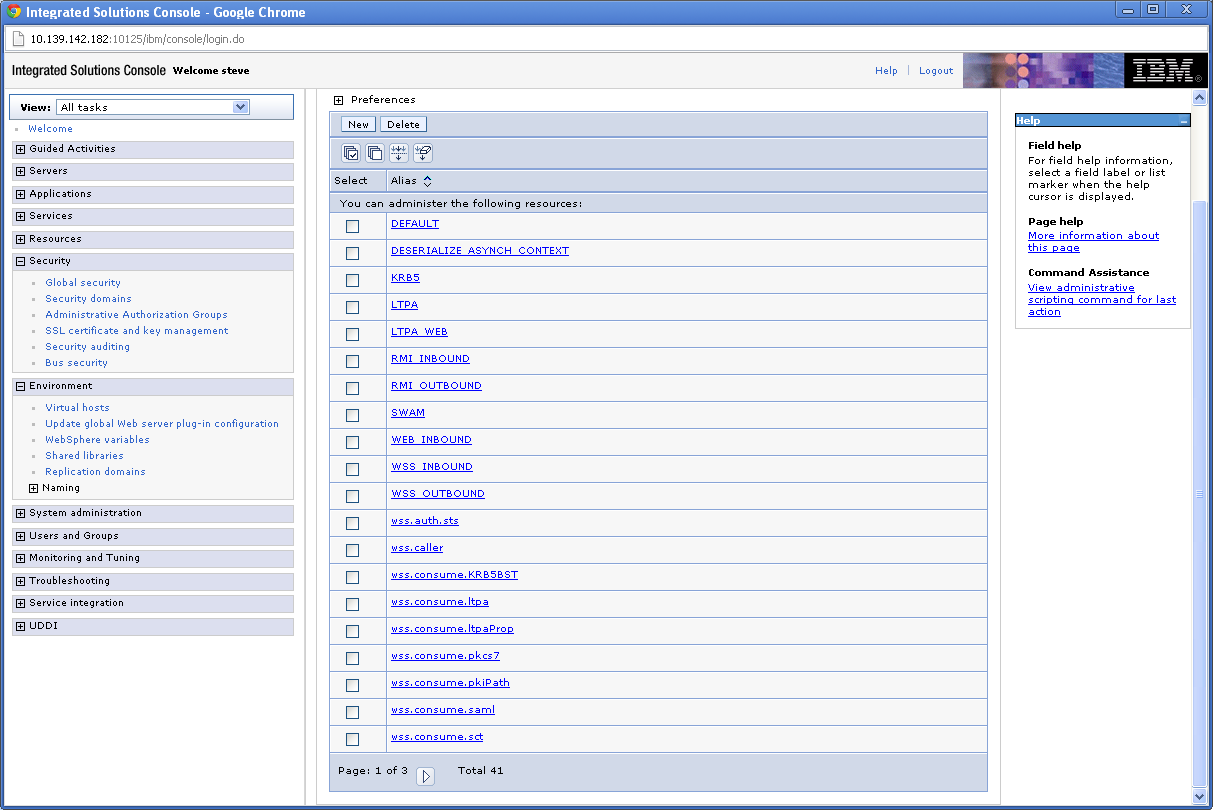Open the wss.auth.sts alias
1213x810 pixels.
point(425,521)
